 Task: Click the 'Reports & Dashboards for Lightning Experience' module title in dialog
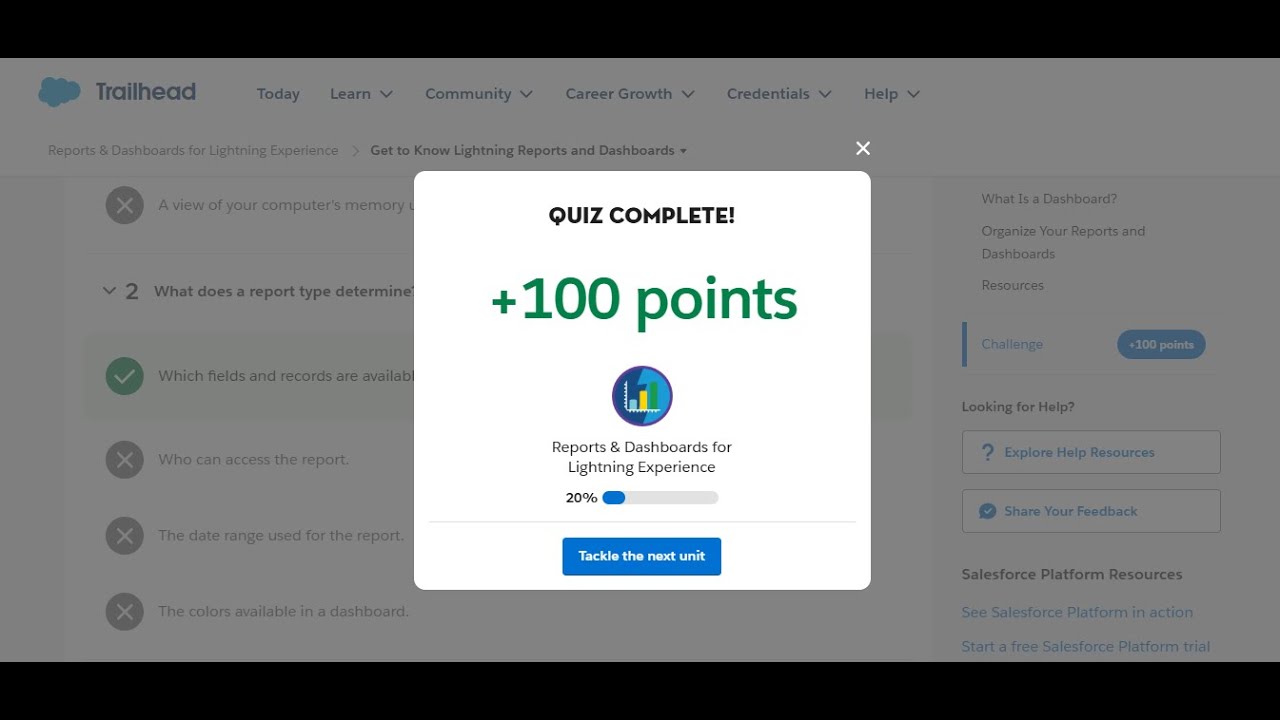[642, 457]
